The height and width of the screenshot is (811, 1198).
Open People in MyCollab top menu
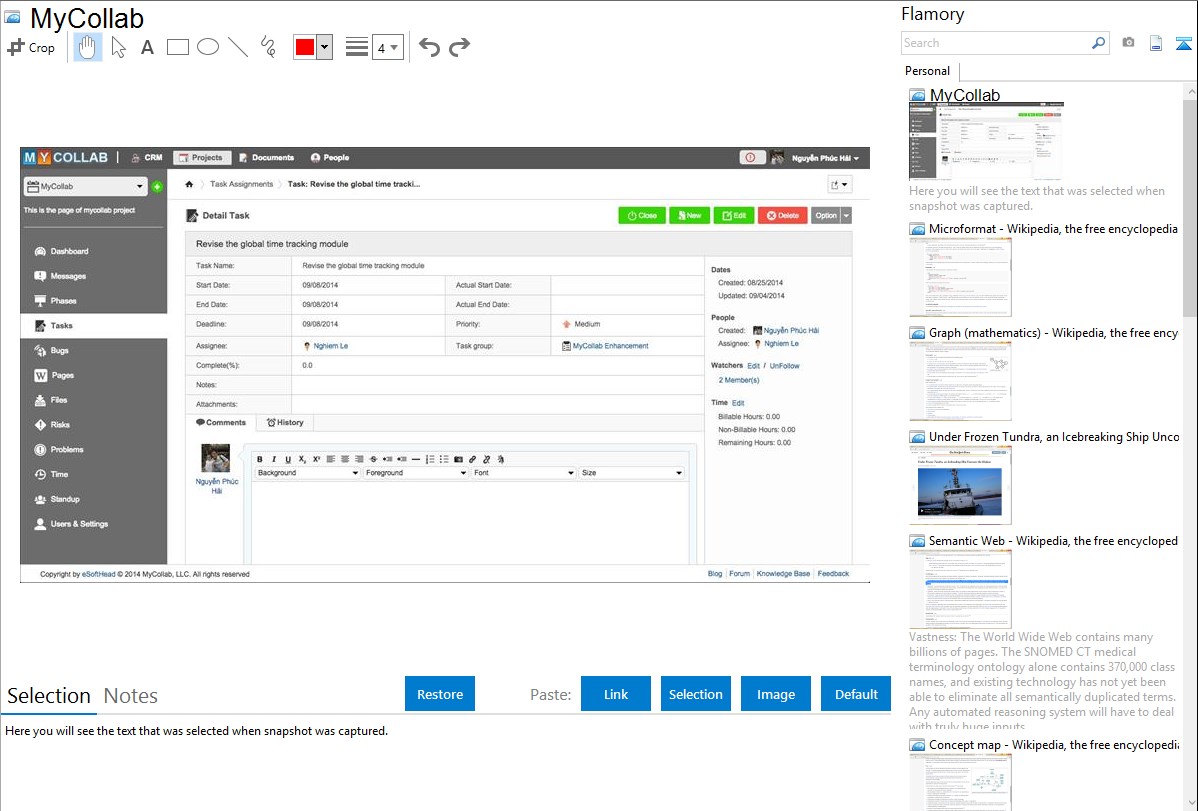pyautogui.click(x=330, y=157)
